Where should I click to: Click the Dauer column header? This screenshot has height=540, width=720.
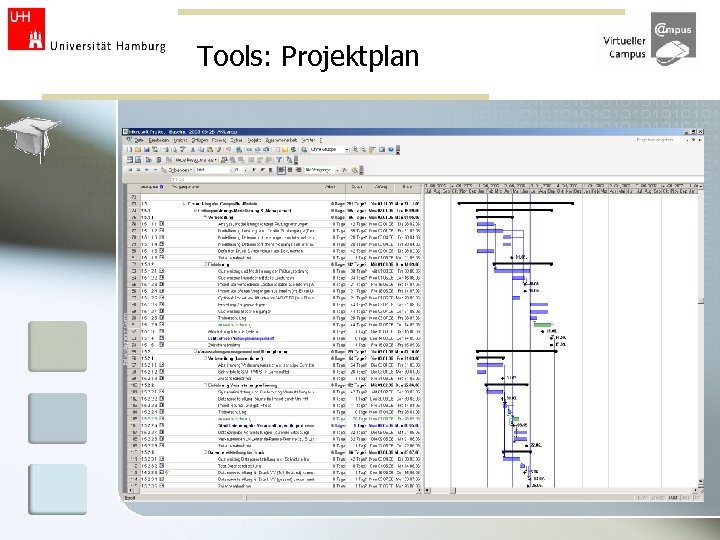pyautogui.click(x=357, y=187)
